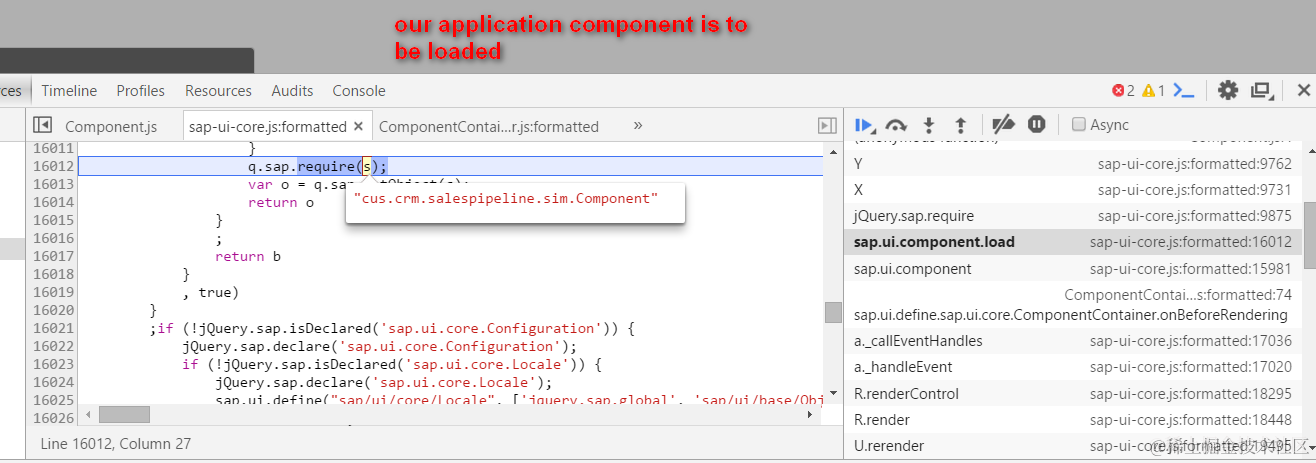Toggle pause on exceptions button
The width and height of the screenshot is (1316, 463).
pos(1037,124)
